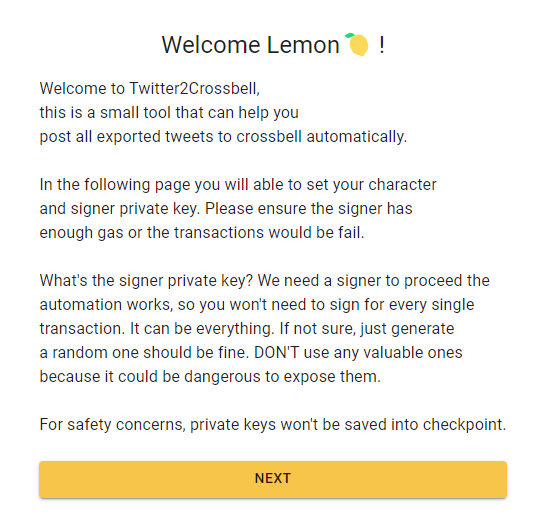Click the line starting "automation works"
Image resolution: width=543 pixels, height=524 pixels.
click(257, 305)
